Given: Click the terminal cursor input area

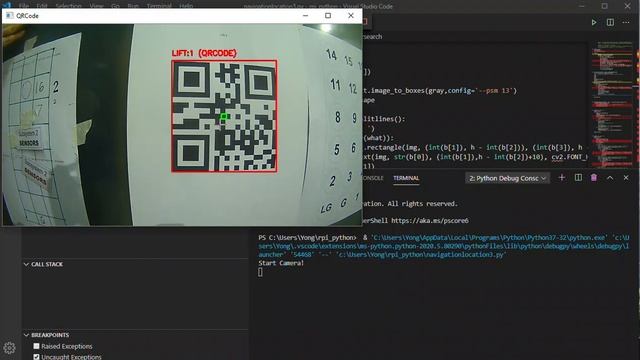Looking at the screenshot, I should [260, 272].
